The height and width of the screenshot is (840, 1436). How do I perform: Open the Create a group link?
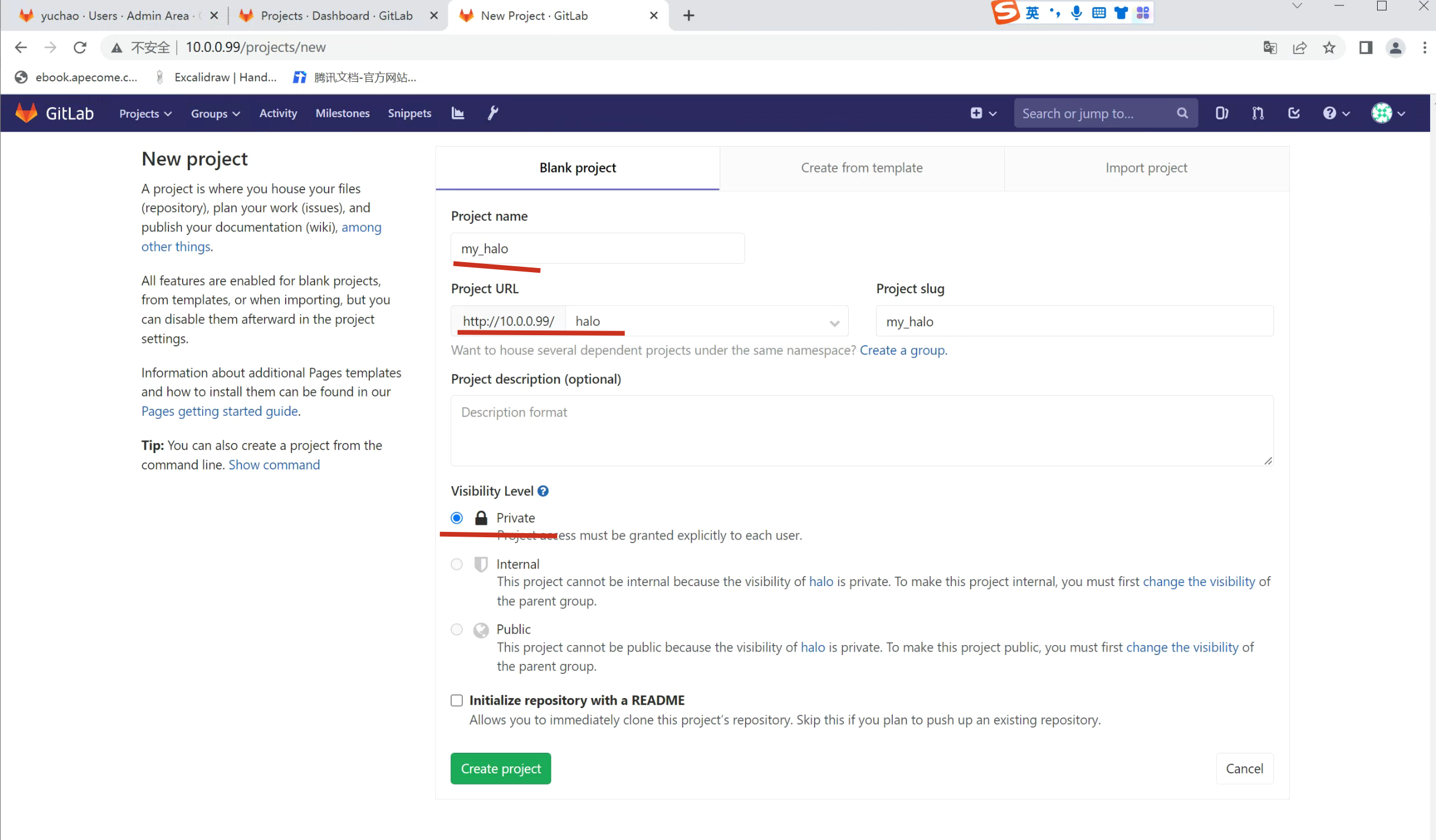tap(902, 350)
